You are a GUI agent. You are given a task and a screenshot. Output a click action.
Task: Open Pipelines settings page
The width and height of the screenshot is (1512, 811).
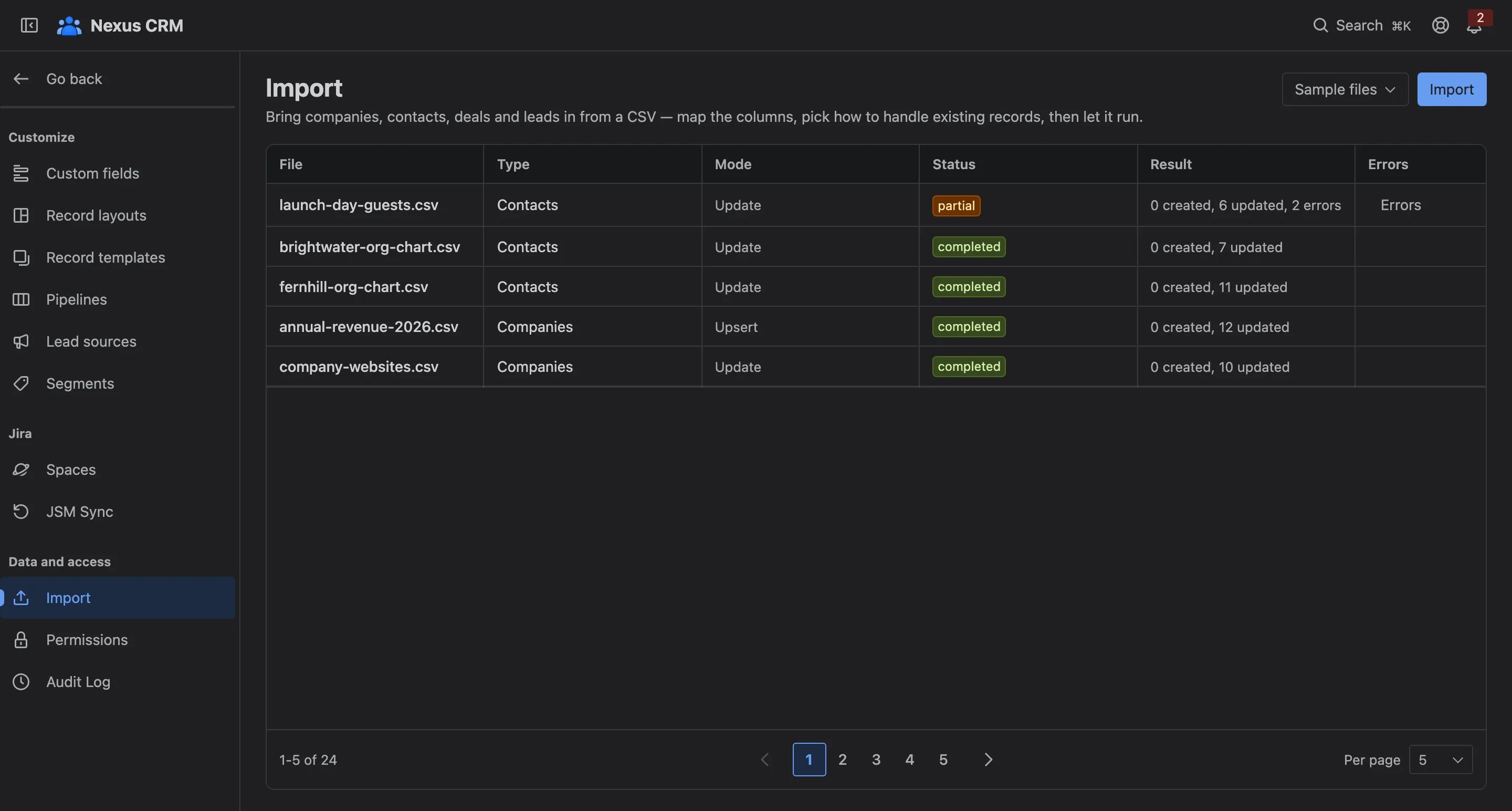[118, 299]
